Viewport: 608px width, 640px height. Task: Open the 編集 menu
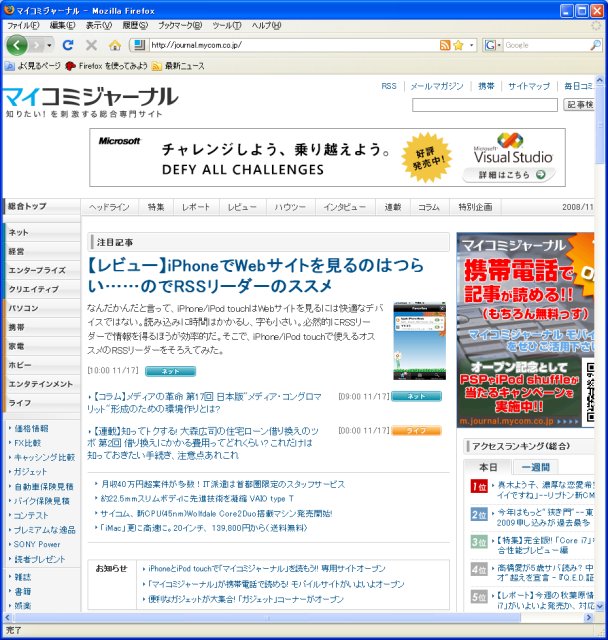[x=62, y=25]
